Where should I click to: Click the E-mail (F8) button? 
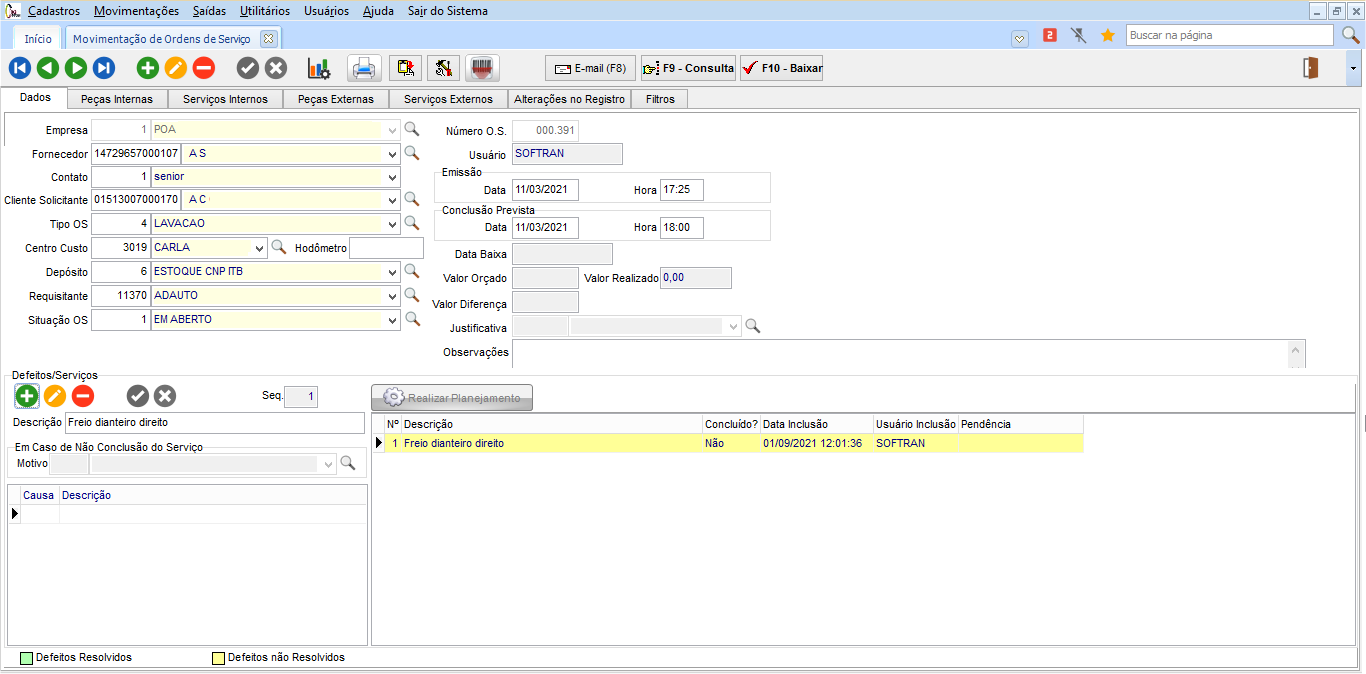590,68
